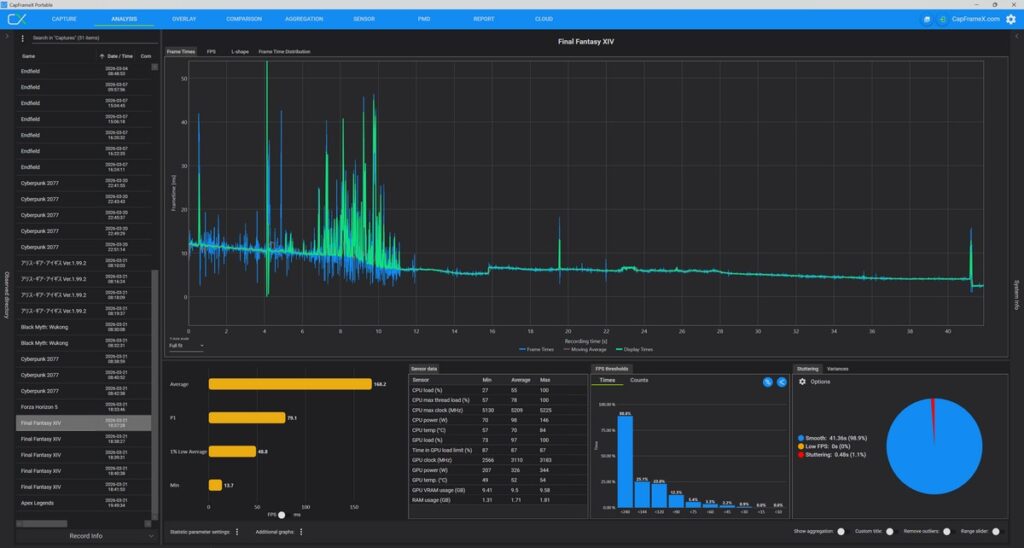This screenshot has width=1024, height=548.
Task: Open the Y-axis scale dropdown
Action: 186,346
